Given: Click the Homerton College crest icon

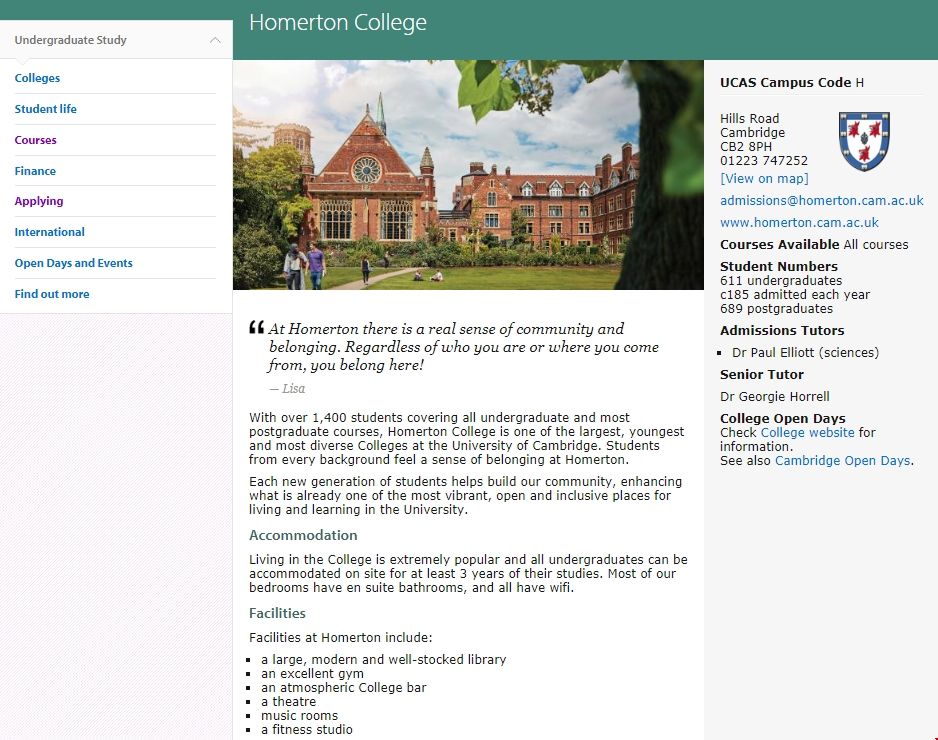Looking at the screenshot, I should (864, 141).
